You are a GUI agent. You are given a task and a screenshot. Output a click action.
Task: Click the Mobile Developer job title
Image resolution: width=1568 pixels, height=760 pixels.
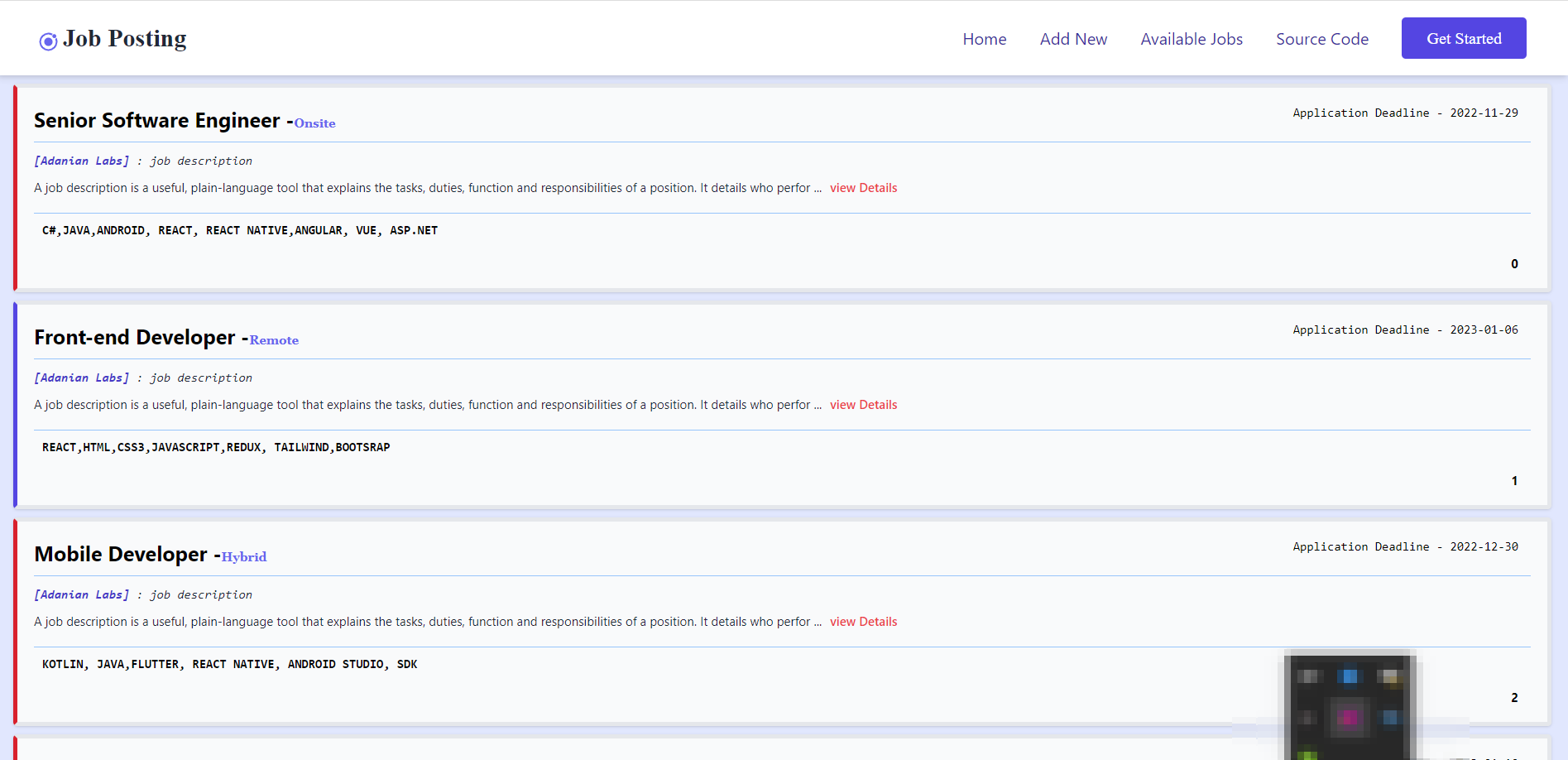pos(121,555)
